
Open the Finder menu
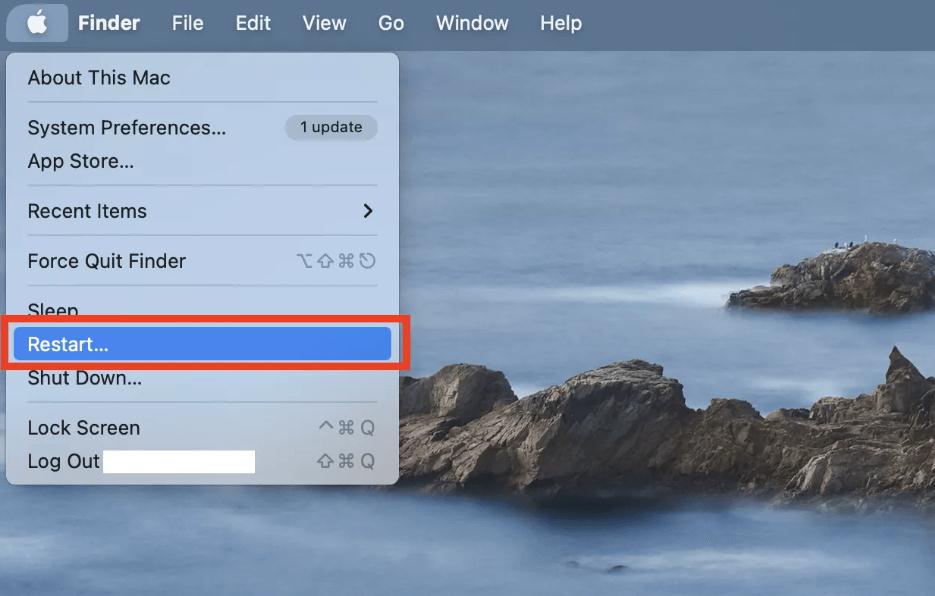[109, 23]
